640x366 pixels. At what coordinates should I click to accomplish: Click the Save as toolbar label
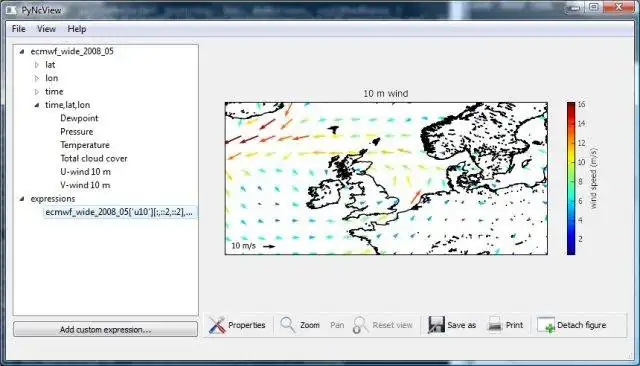[462, 325]
